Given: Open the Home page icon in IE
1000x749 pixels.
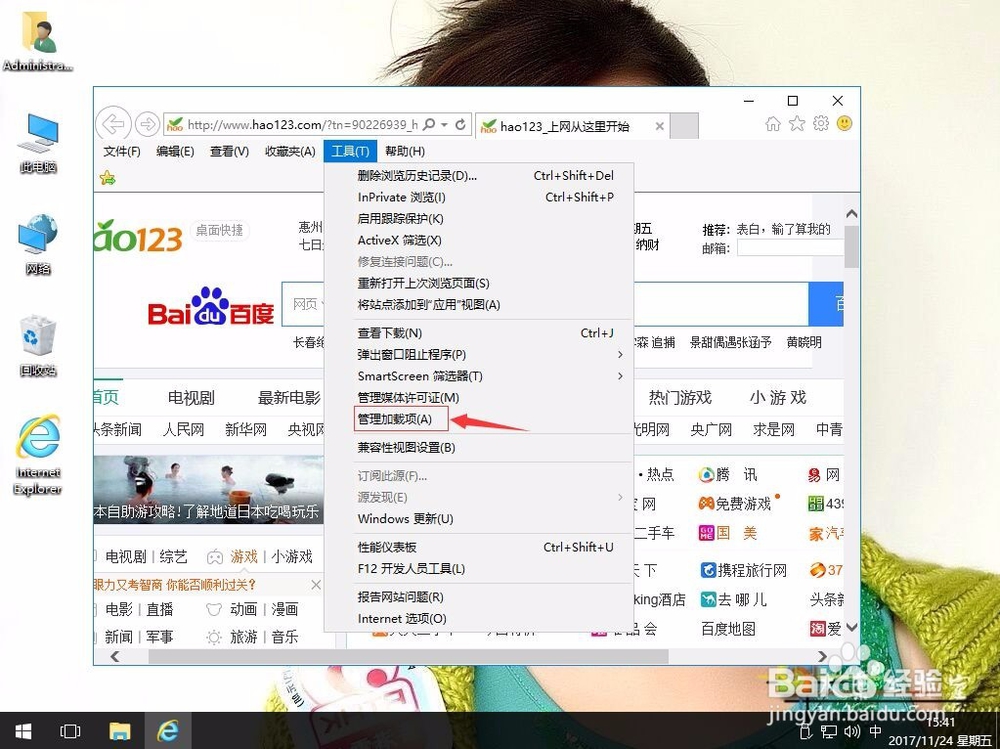Looking at the screenshot, I should point(772,124).
